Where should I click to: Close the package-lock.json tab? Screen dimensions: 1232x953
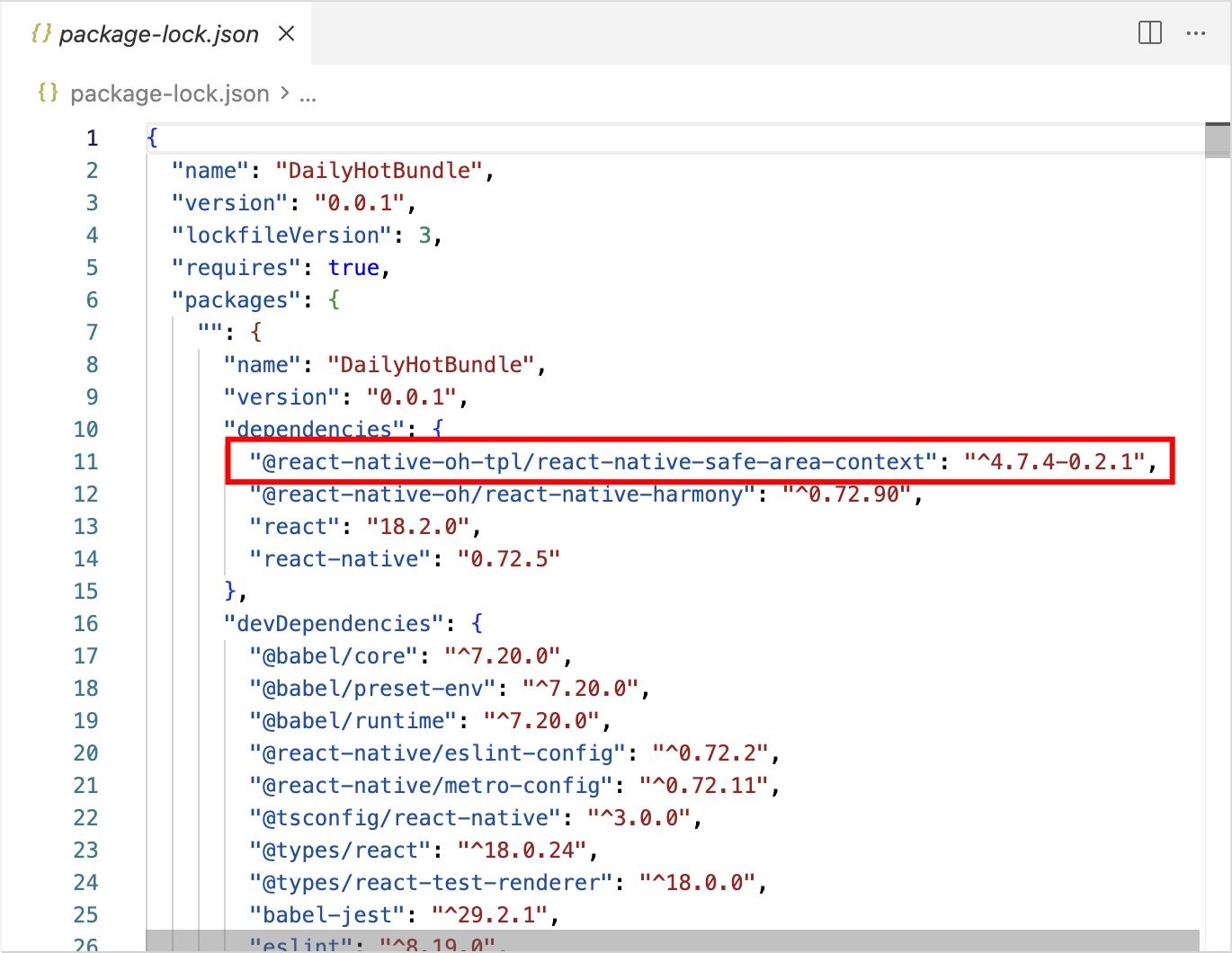pyautogui.click(x=287, y=34)
